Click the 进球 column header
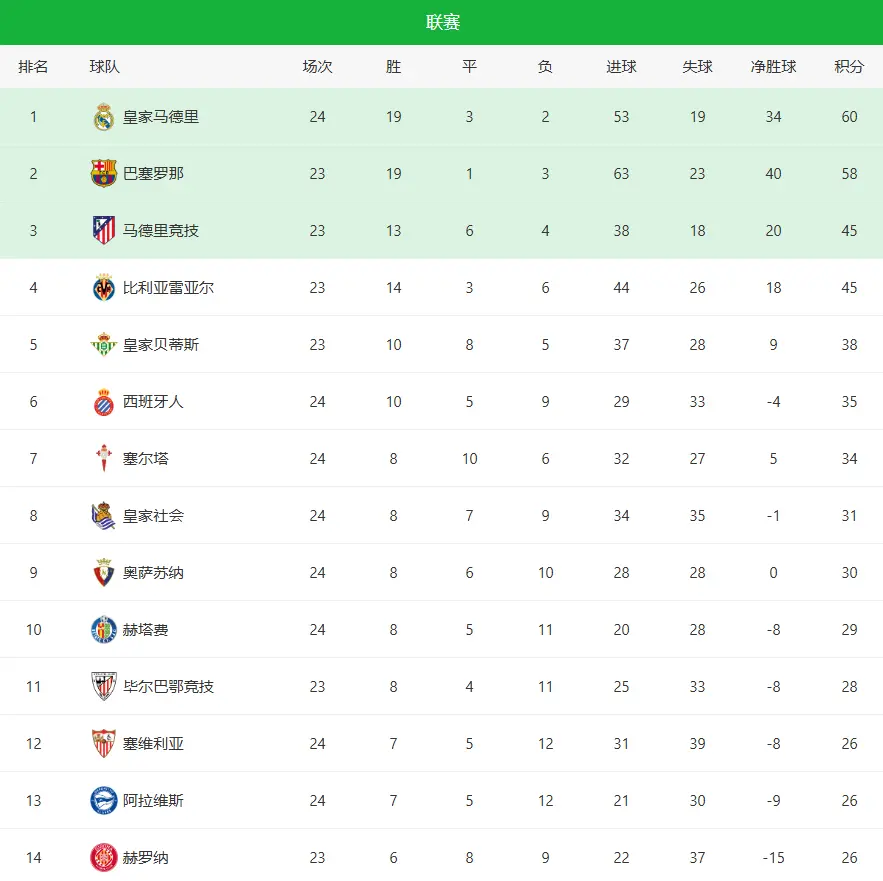Image resolution: width=883 pixels, height=881 pixels. pyautogui.click(x=621, y=67)
